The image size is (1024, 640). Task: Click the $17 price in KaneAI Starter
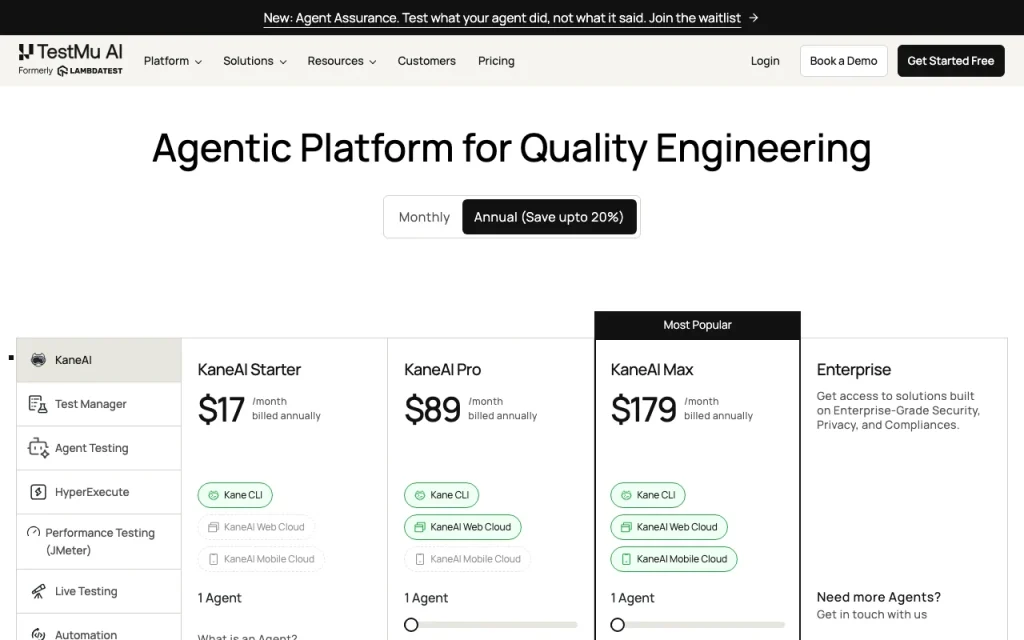221,409
